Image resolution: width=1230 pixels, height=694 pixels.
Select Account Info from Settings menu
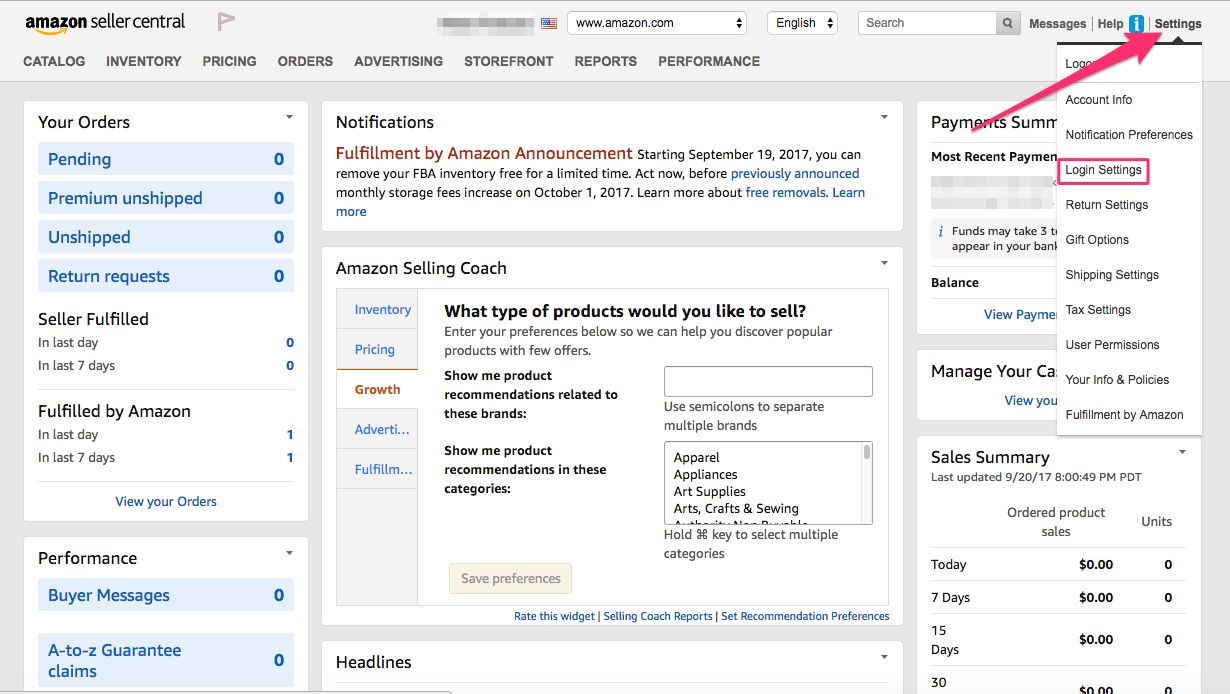(1099, 100)
